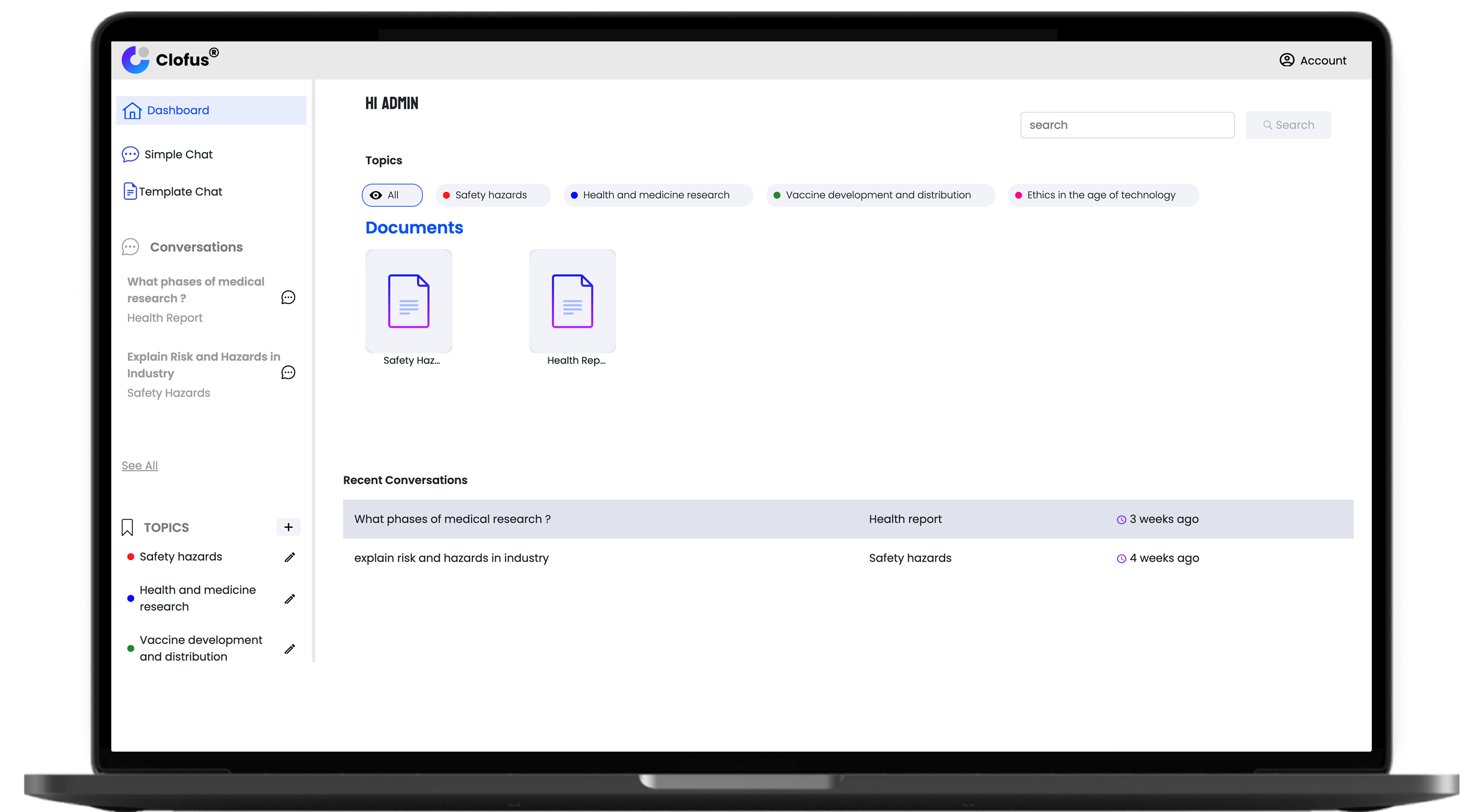Filter by Safety hazards topic chip
This screenshot has height=812, width=1474.
tap(492, 195)
